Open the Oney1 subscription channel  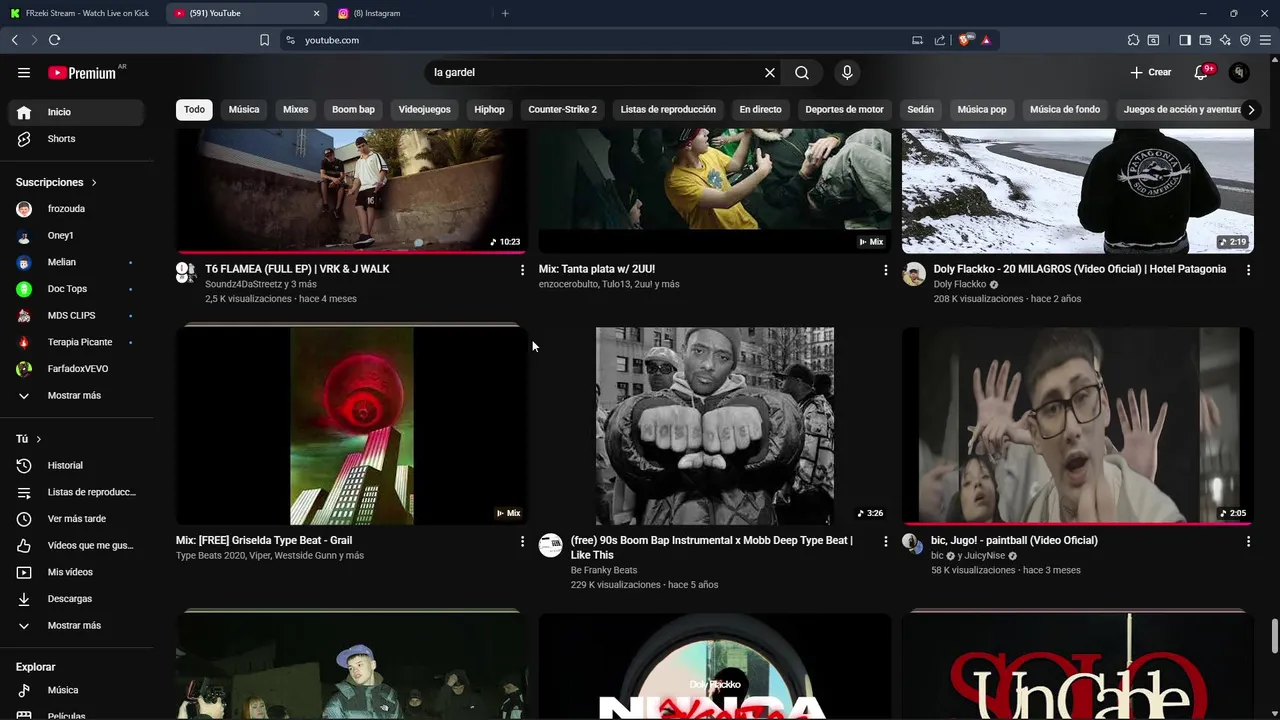(77, 235)
